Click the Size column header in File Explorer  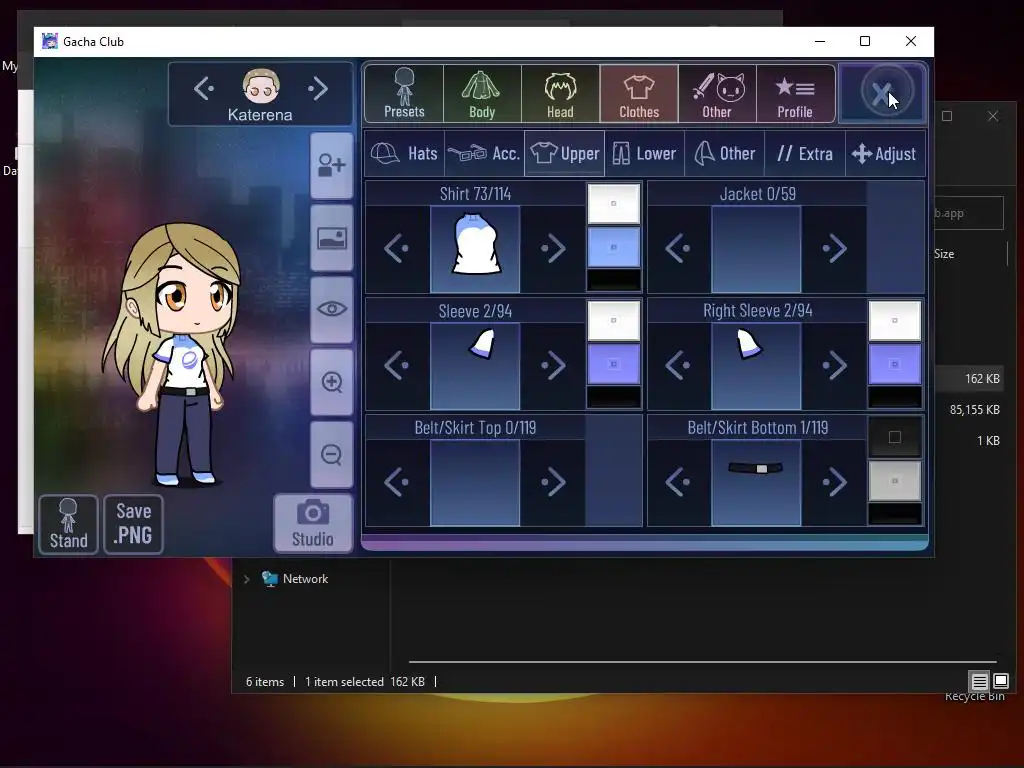point(944,254)
